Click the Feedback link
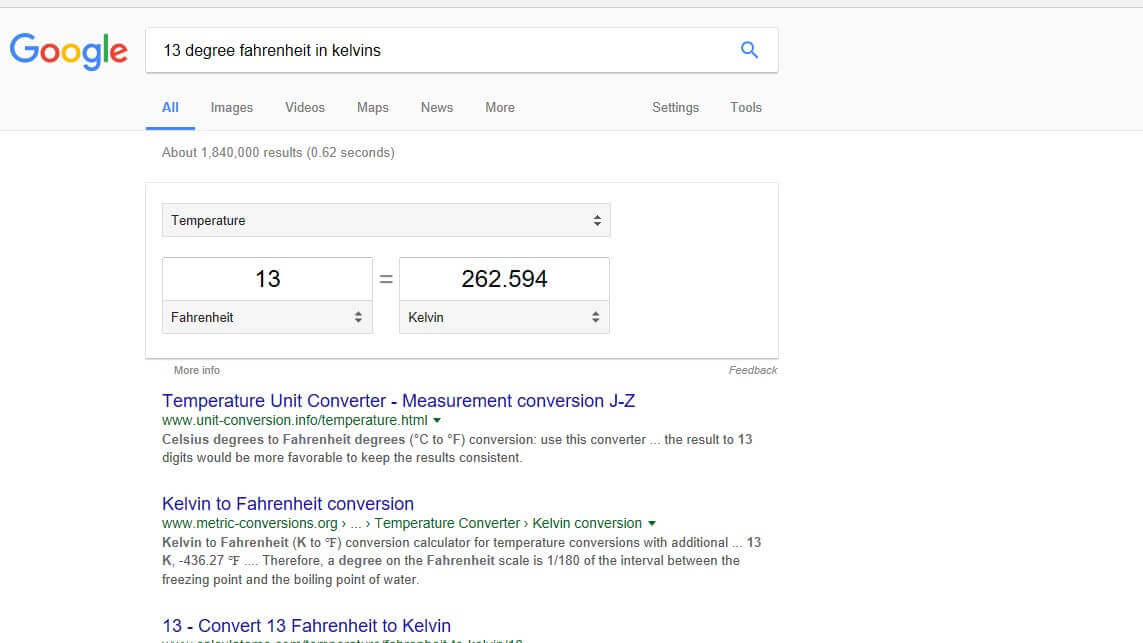Screen dimensions: 1143x643 [753, 370]
